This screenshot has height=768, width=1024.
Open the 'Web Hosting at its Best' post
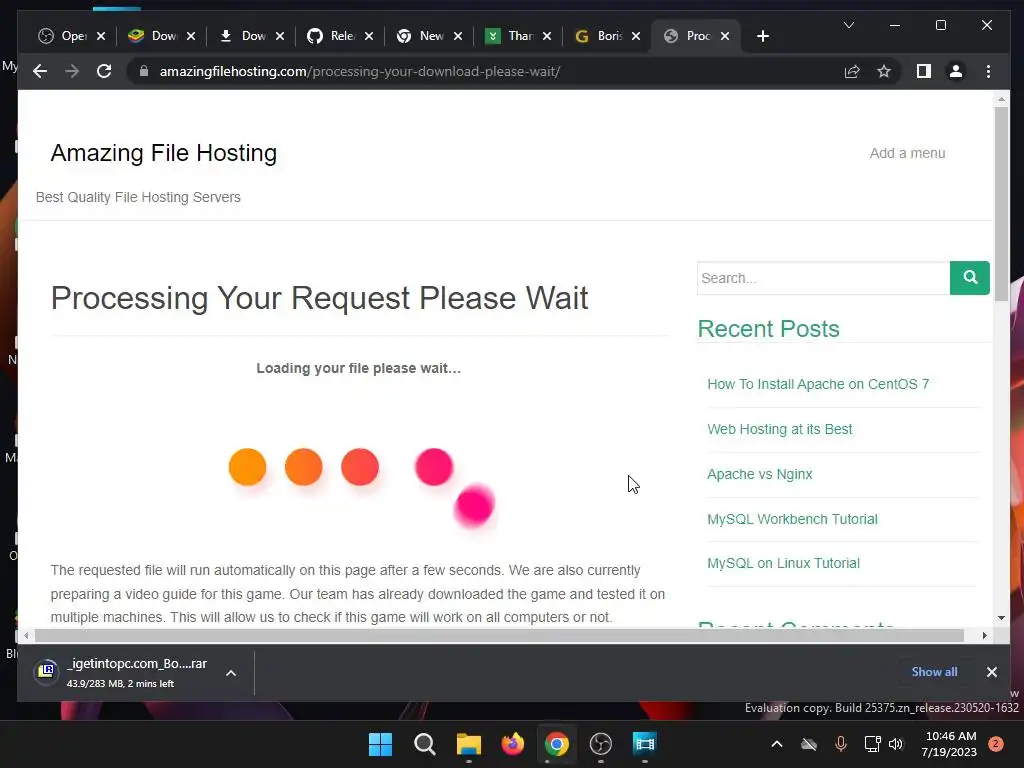pyautogui.click(x=780, y=429)
